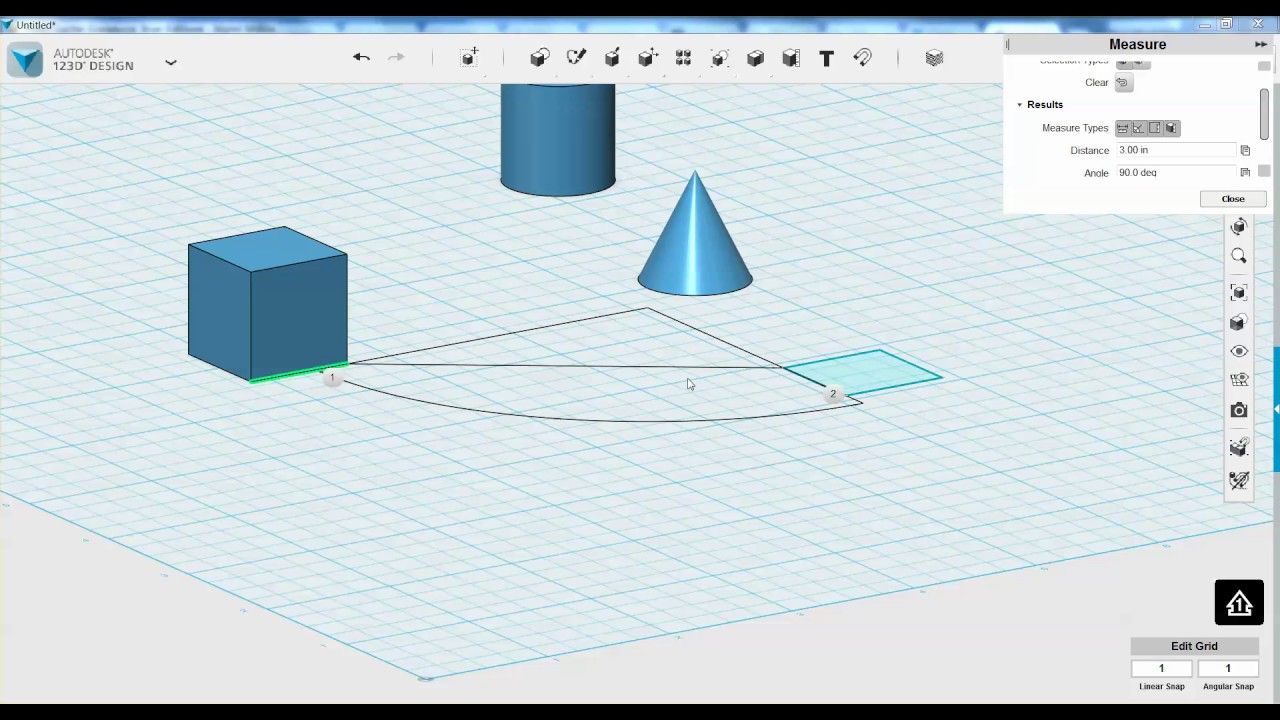Toggle grid visibility icon
1280x720 pixels.
[x=1239, y=380]
